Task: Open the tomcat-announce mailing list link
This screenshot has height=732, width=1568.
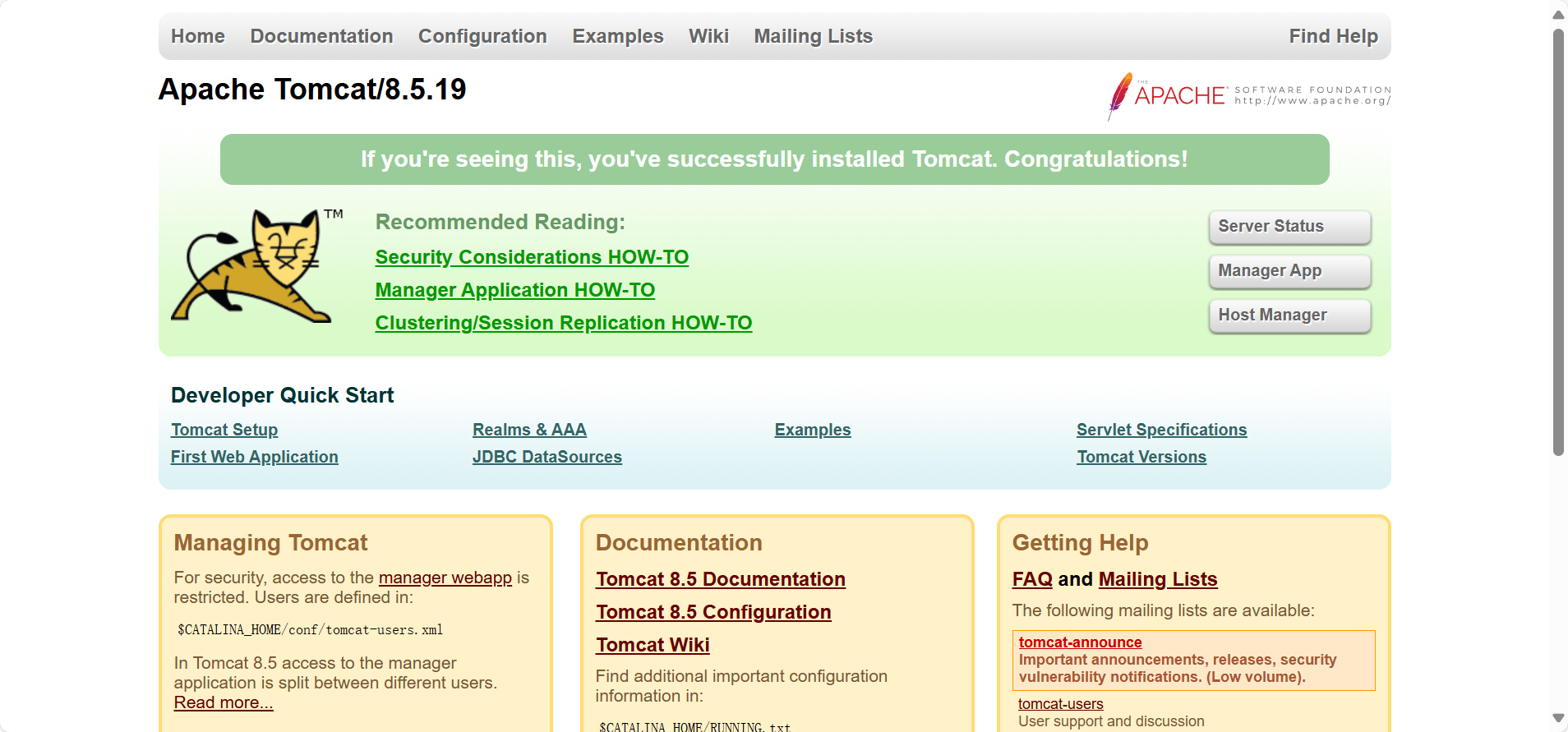Action: click(1080, 642)
